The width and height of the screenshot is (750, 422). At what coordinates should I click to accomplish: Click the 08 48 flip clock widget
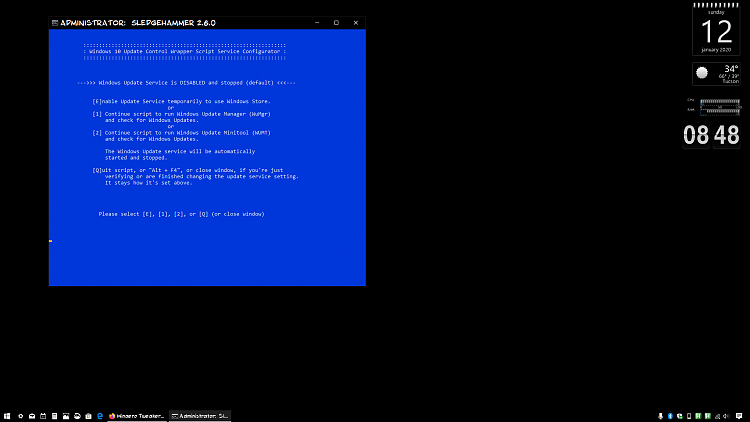coord(711,135)
